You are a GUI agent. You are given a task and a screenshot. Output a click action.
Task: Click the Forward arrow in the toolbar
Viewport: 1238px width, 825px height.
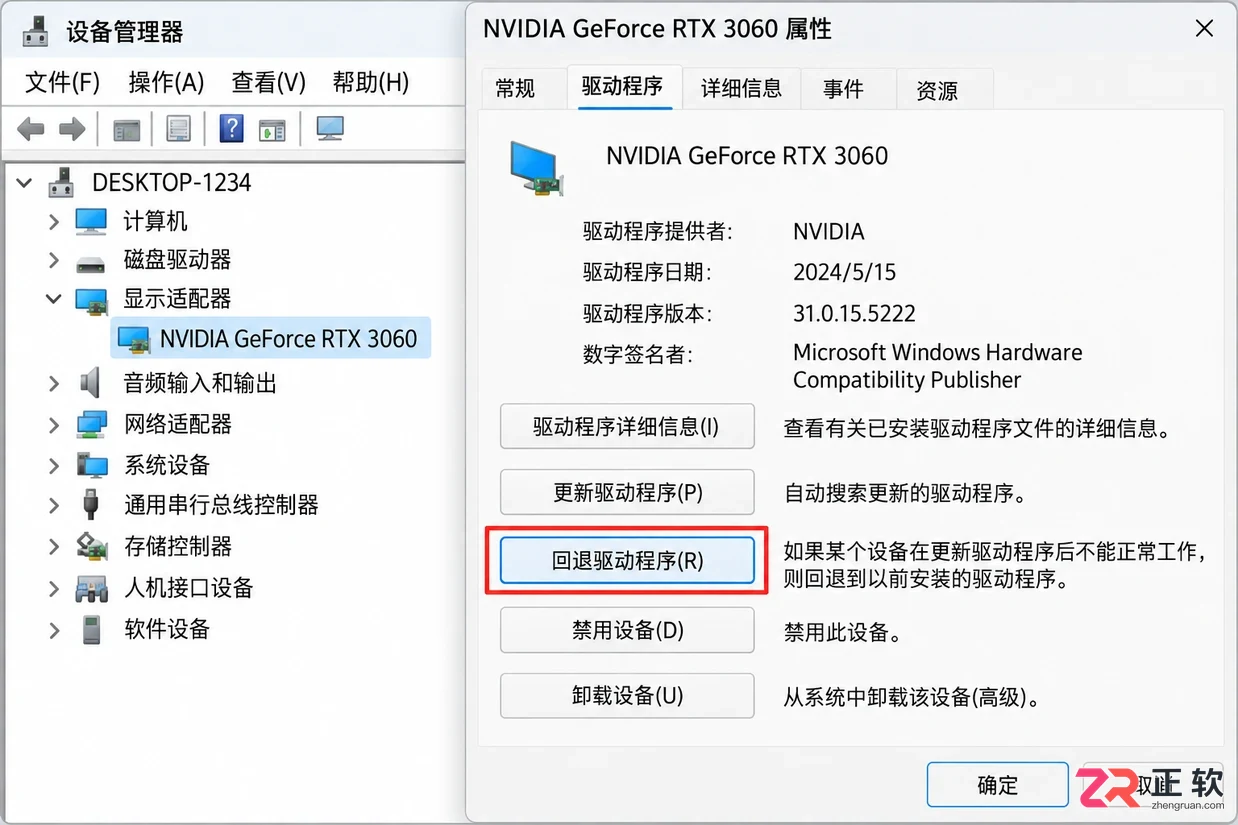coord(72,129)
